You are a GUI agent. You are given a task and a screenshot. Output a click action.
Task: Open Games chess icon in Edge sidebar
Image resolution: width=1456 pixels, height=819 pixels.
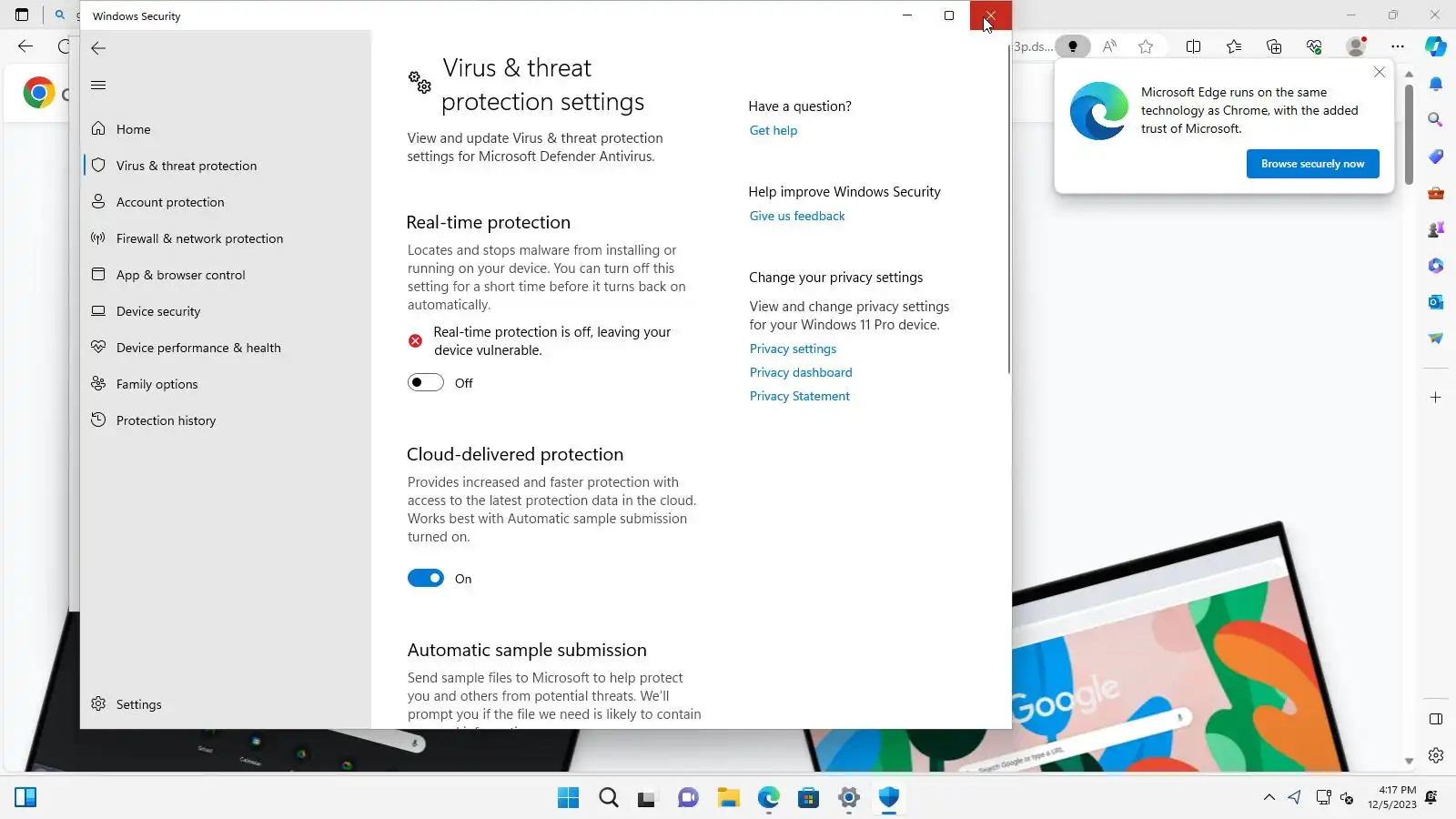[x=1436, y=229]
